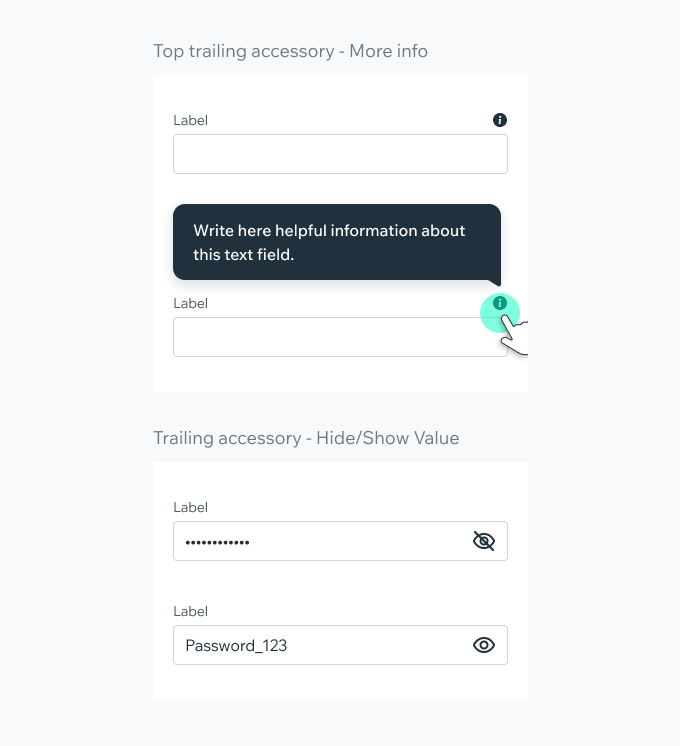680x746 pixels.
Task: Click the row of masked password dots
Action: point(217,542)
